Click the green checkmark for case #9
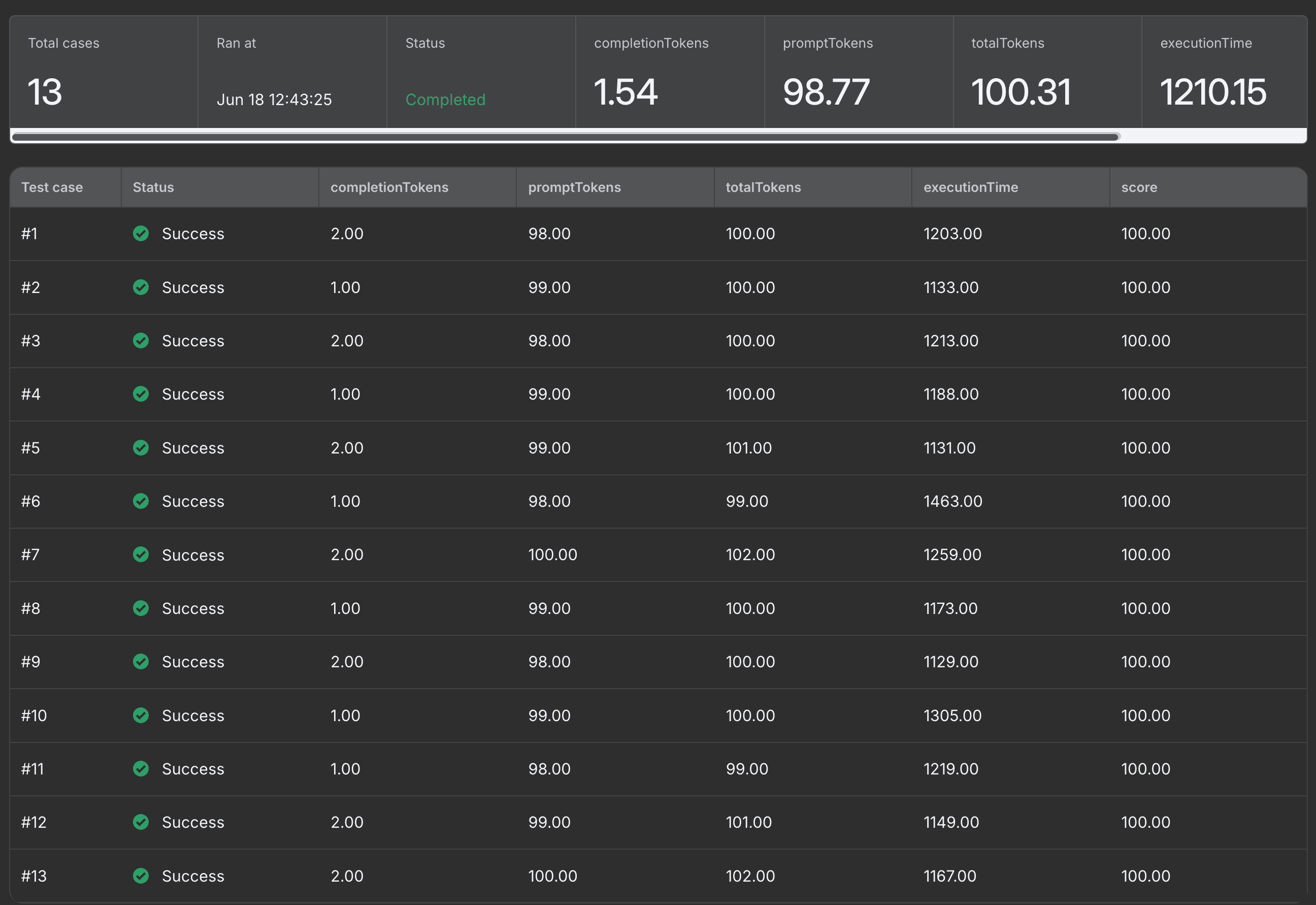The width and height of the screenshot is (1316, 905). [x=141, y=661]
